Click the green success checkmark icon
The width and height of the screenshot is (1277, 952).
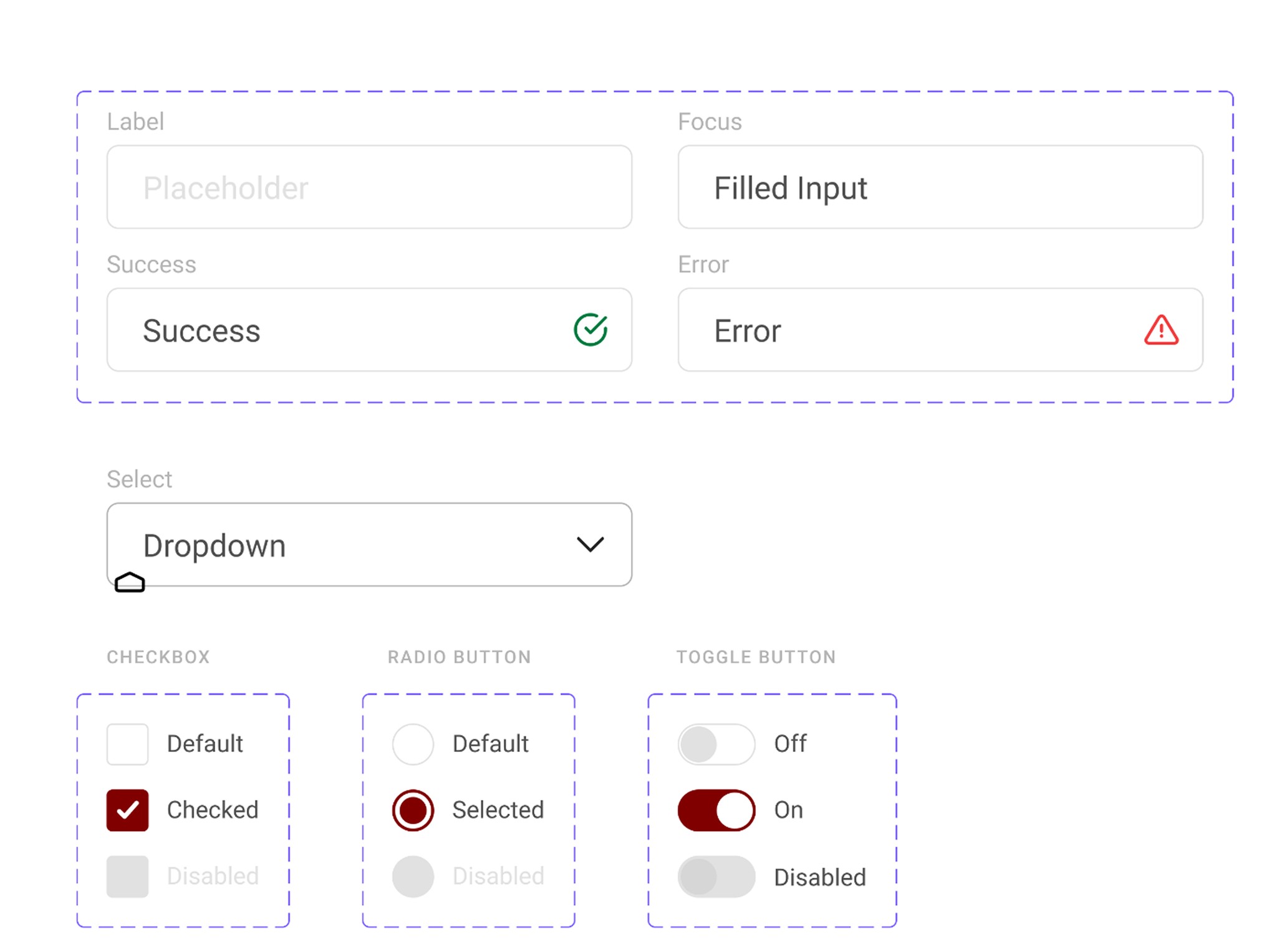point(590,329)
